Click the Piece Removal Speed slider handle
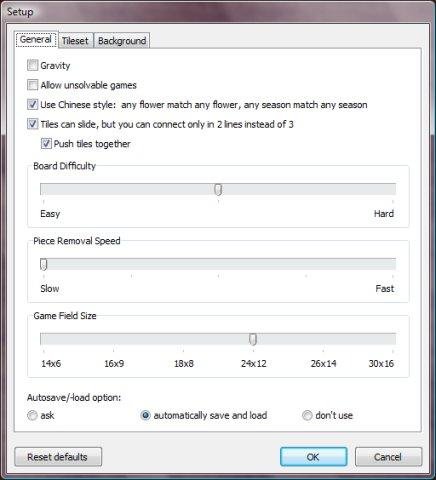Viewport: 436px width, 480px height. (x=44, y=264)
